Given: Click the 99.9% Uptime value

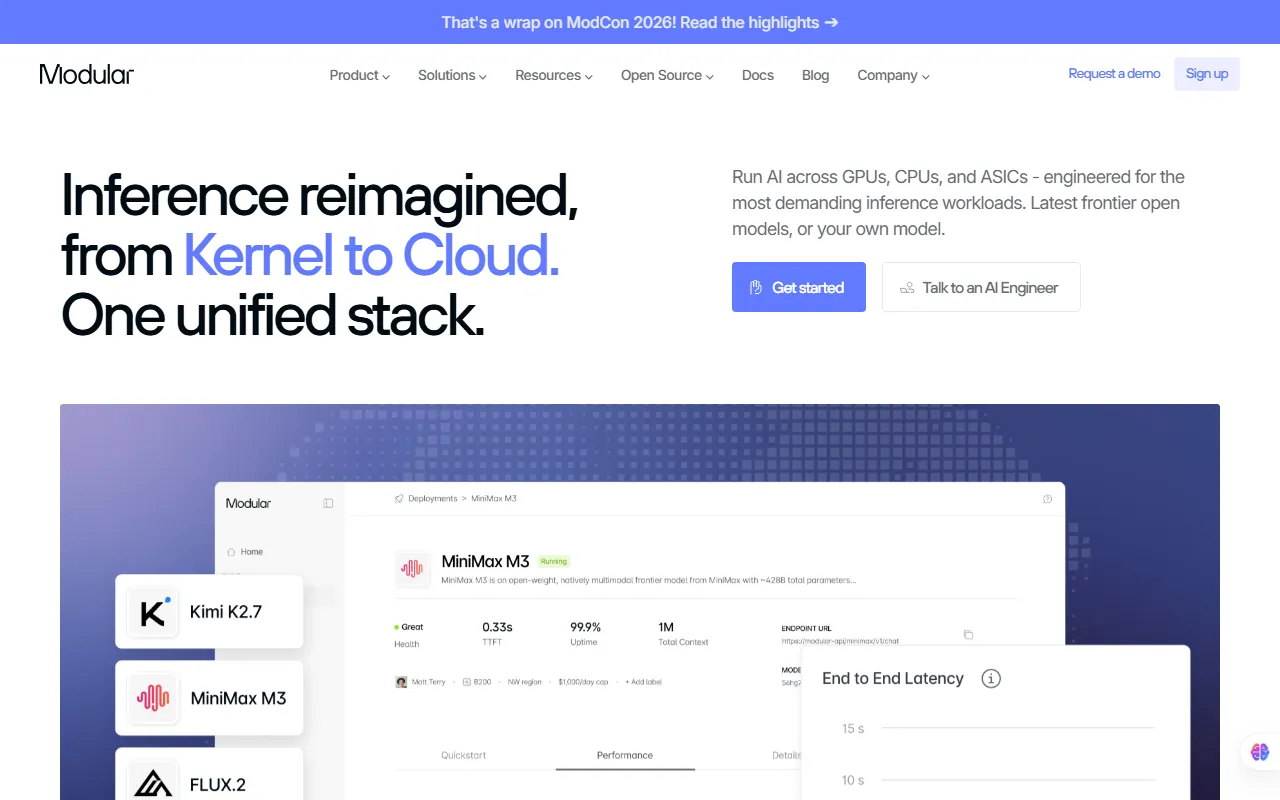Looking at the screenshot, I should coord(586,627).
